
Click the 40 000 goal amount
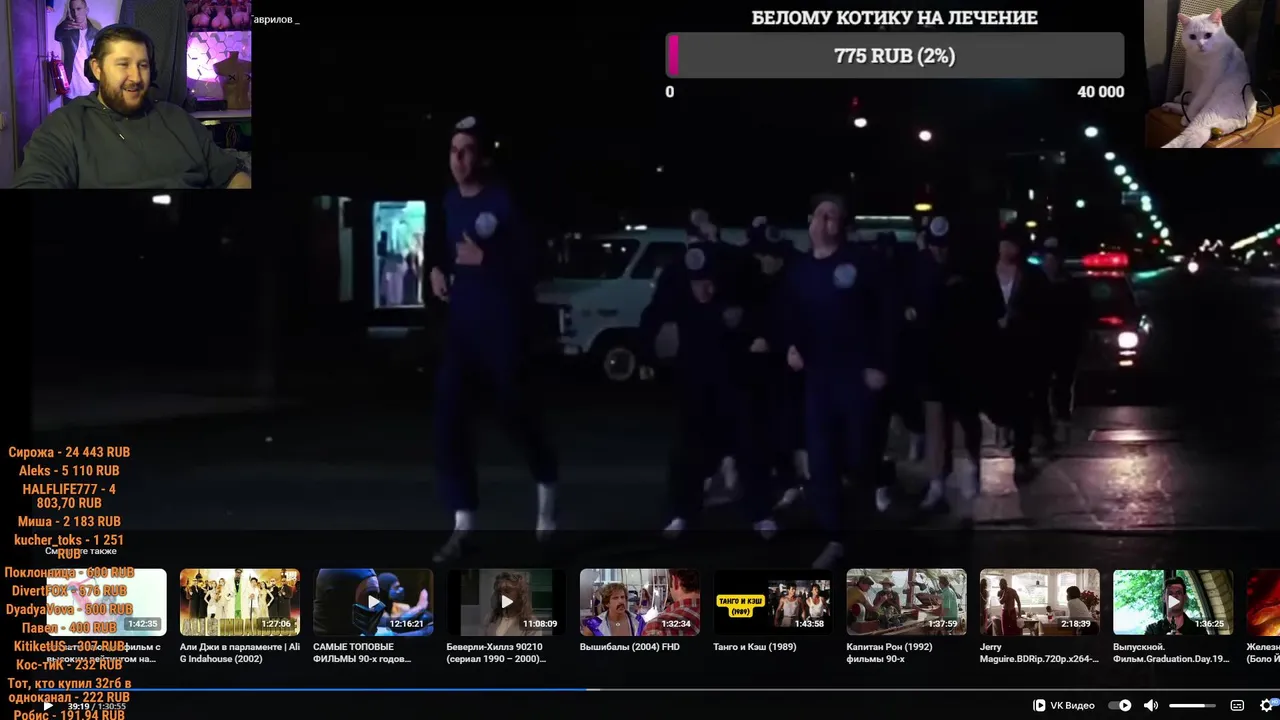point(1100,92)
